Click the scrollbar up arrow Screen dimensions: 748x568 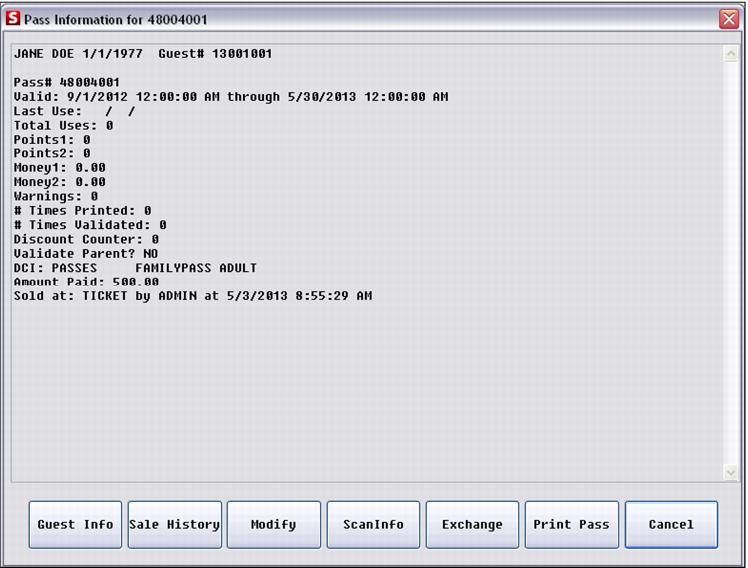click(x=729, y=54)
